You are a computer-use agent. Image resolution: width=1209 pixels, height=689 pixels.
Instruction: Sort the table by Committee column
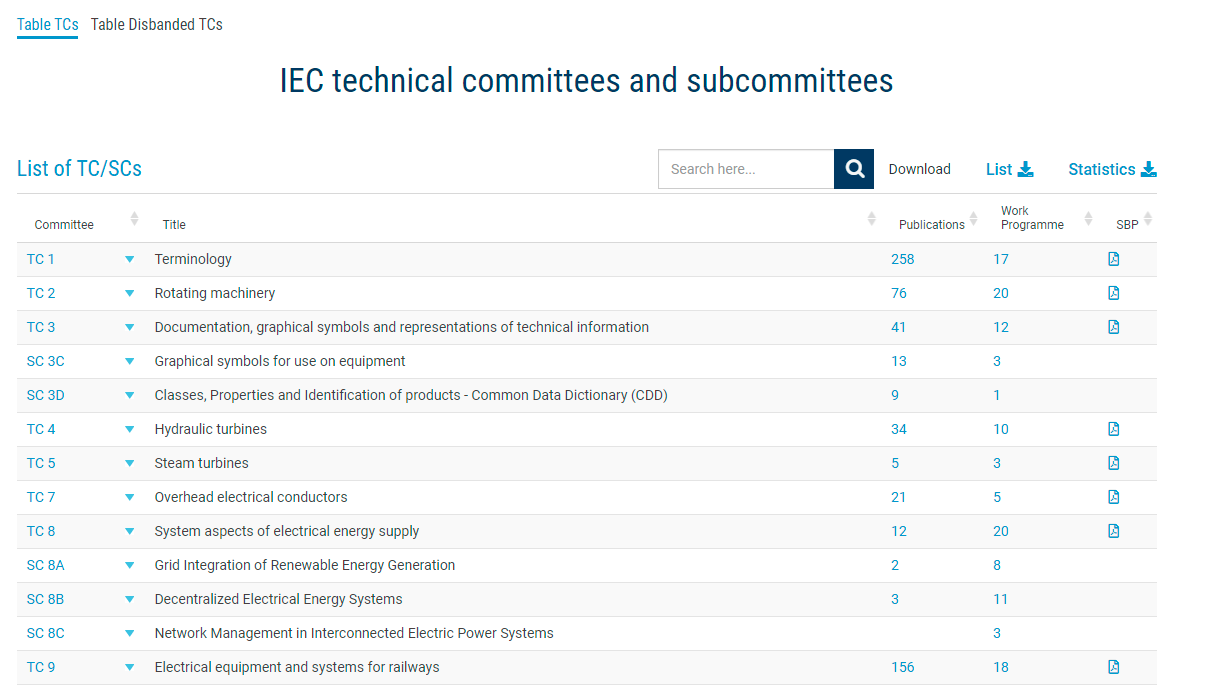[135, 219]
